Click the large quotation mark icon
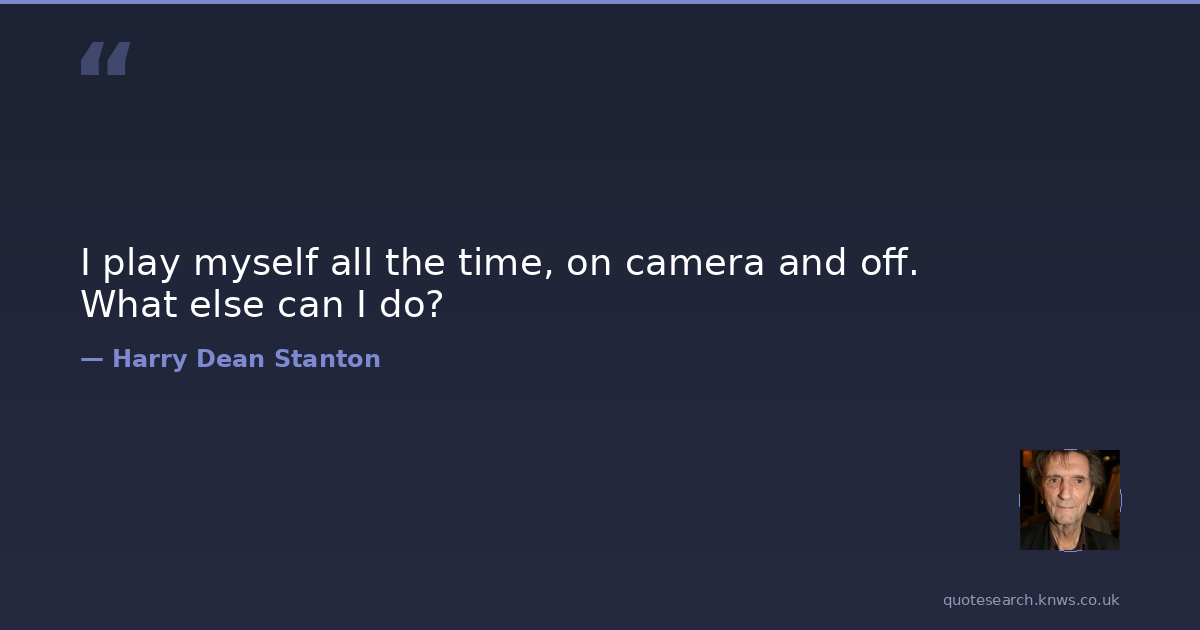 point(105,59)
